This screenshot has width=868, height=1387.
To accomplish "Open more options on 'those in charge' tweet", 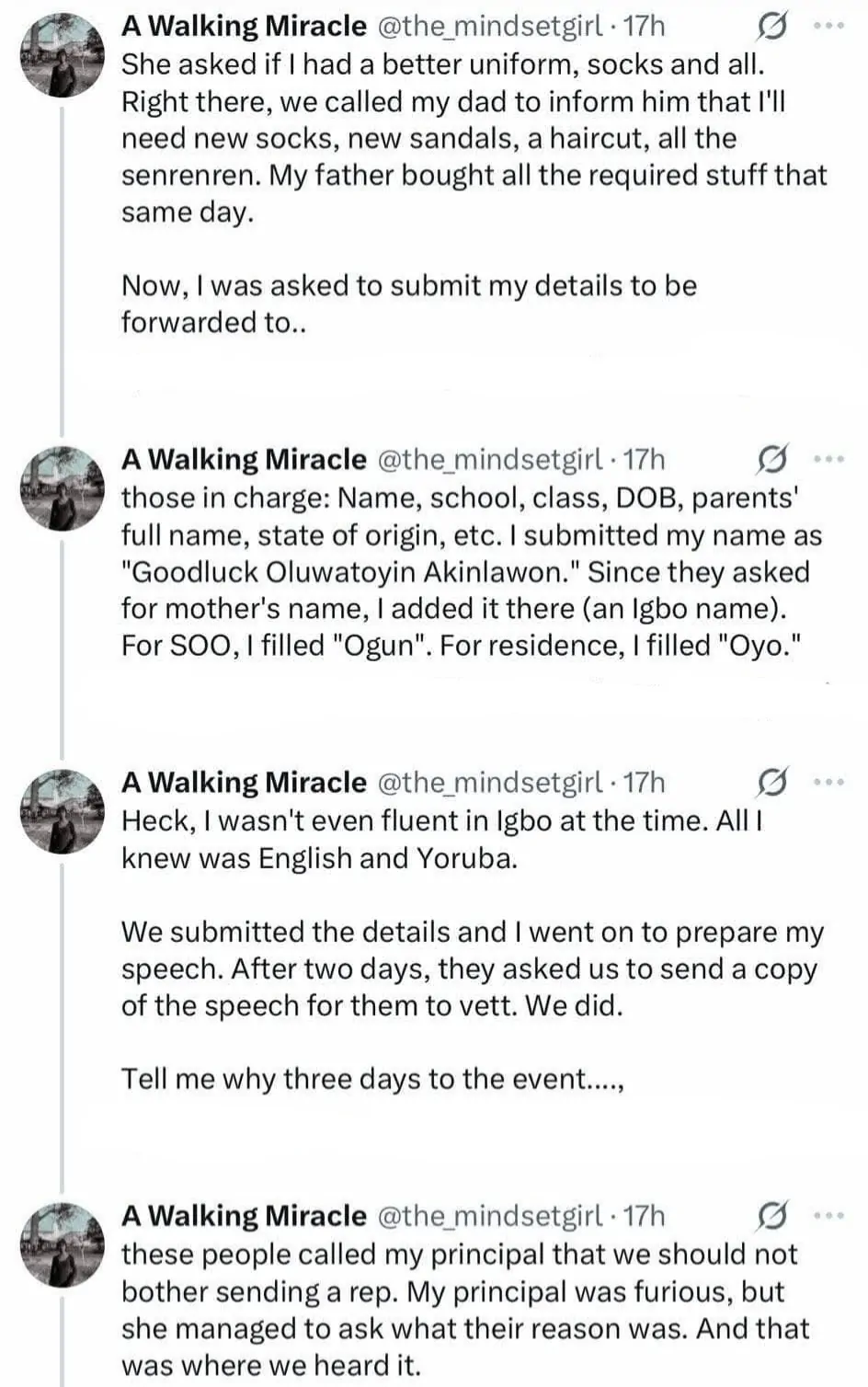I will pos(829,458).
